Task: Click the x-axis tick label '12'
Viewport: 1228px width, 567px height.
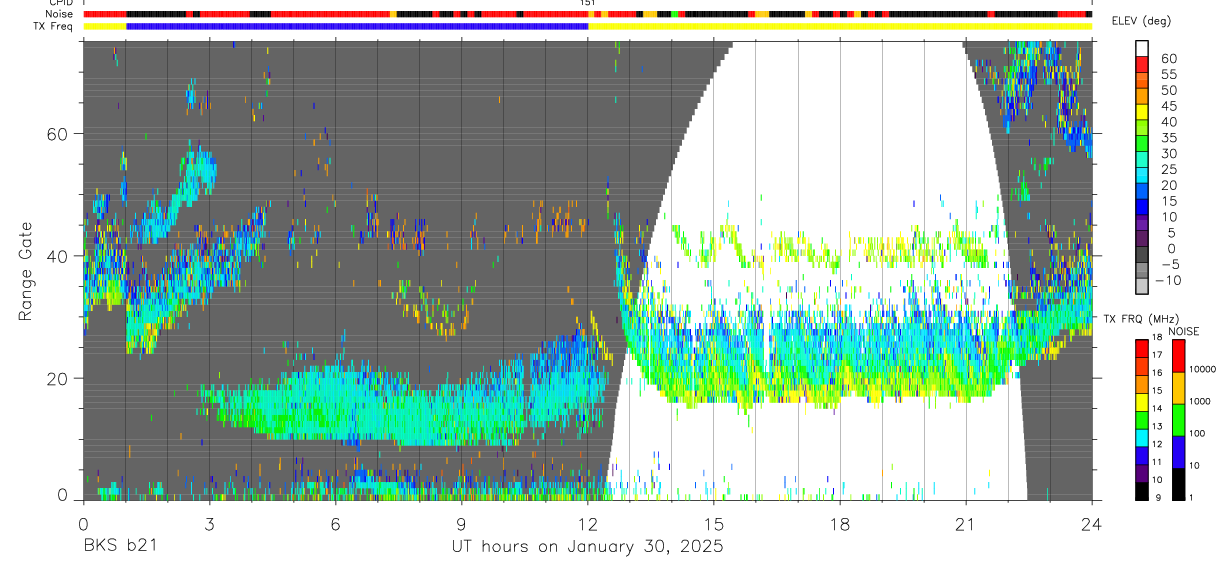Action: pyautogui.click(x=587, y=523)
